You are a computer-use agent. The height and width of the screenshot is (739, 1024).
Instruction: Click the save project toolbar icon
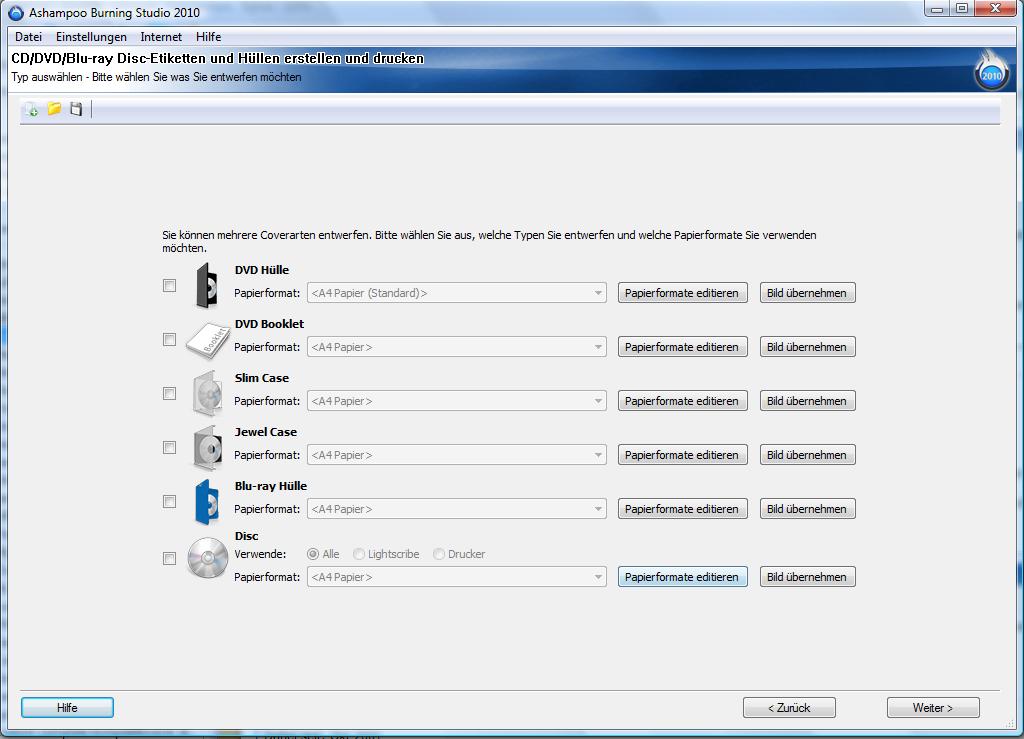point(76,109)
